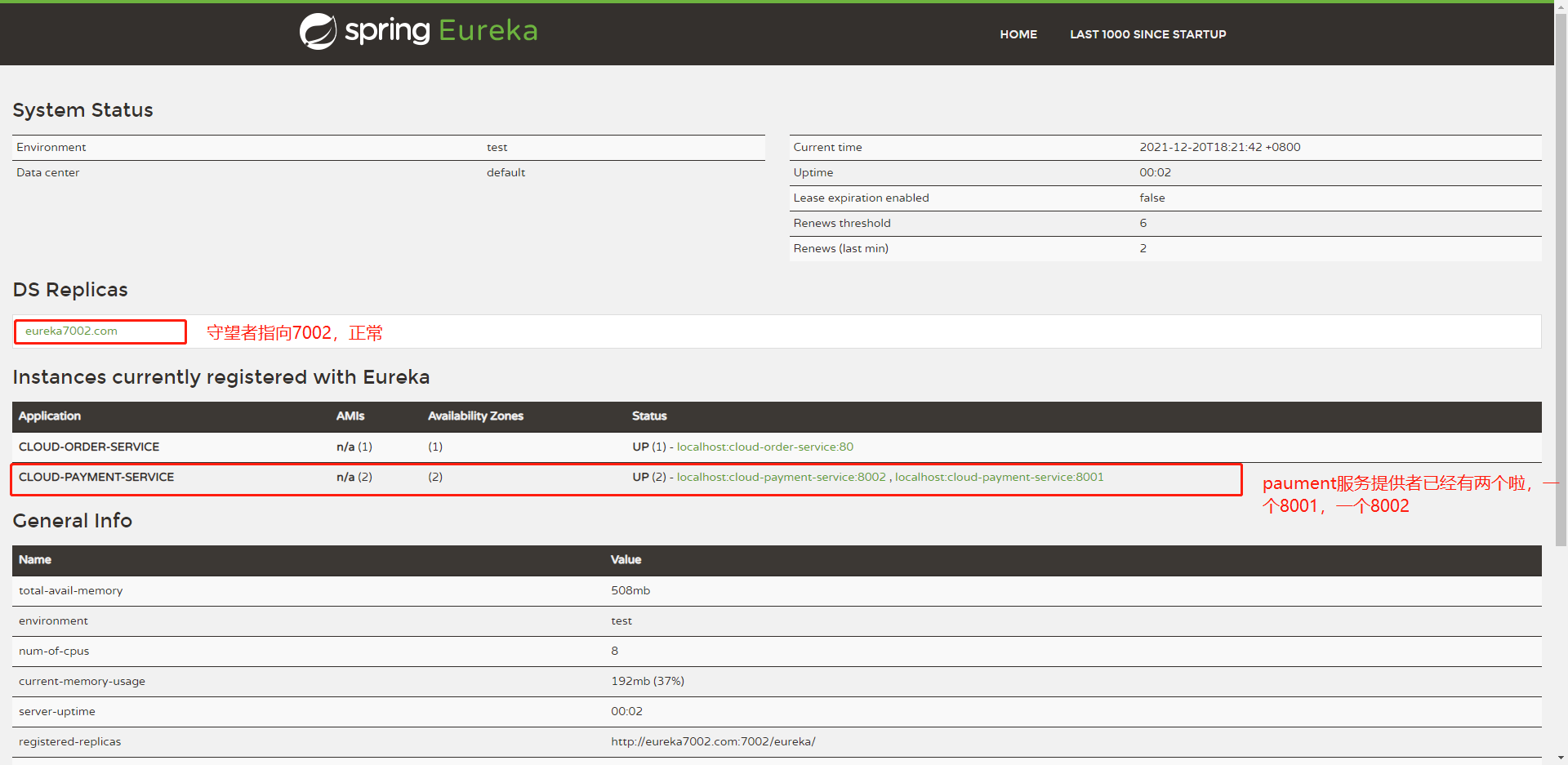Select the Uptime label
This screenshot has height=765, width=1568.
pos(813,172)
